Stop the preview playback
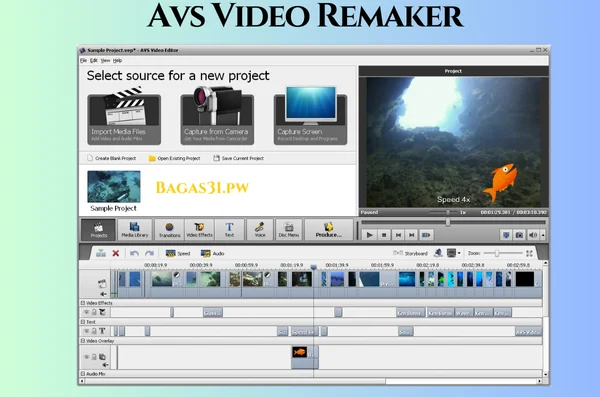The image size is (600, 397). 384,235
